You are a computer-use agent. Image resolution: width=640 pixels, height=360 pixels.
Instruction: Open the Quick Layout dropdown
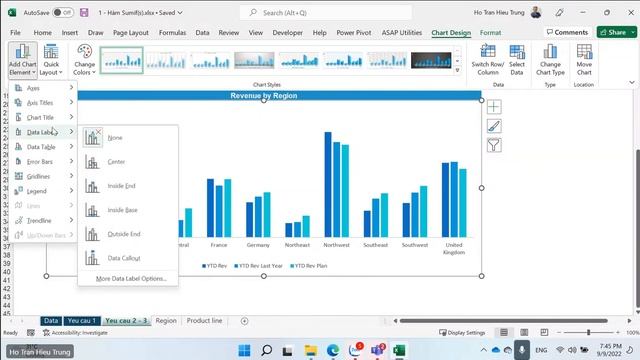pos(51,60)
